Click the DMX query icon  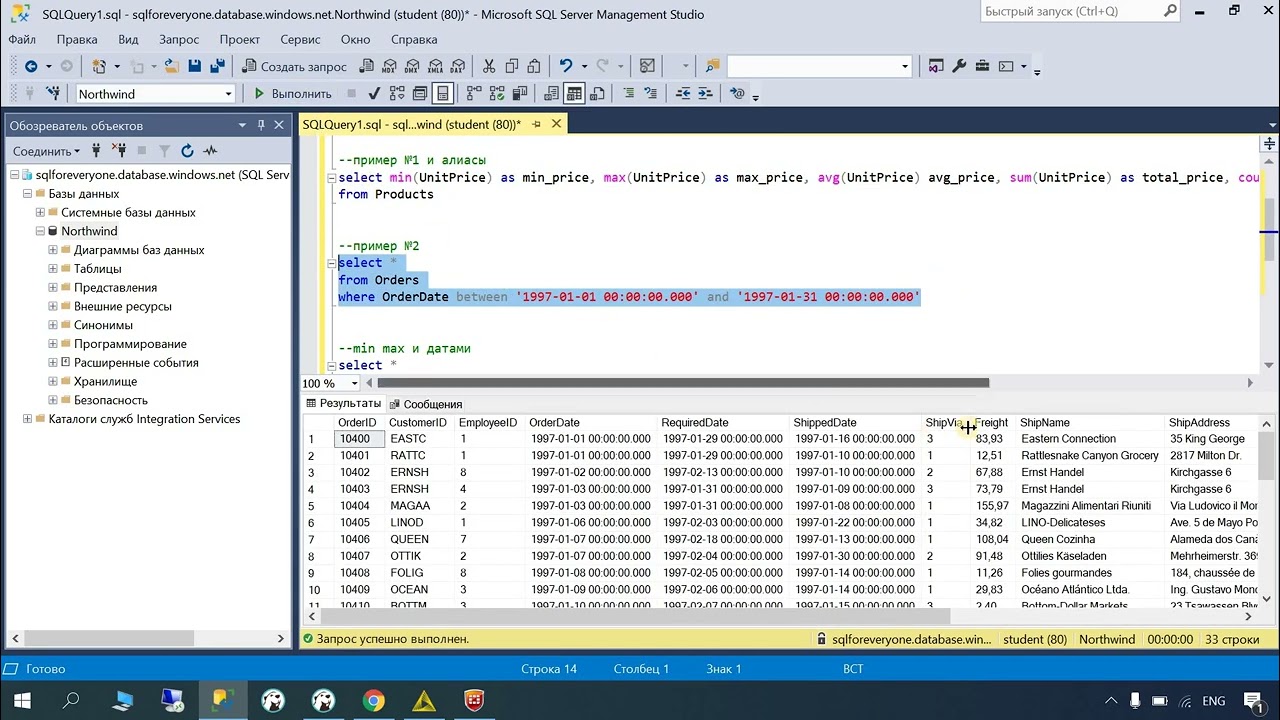click(411, 67)
